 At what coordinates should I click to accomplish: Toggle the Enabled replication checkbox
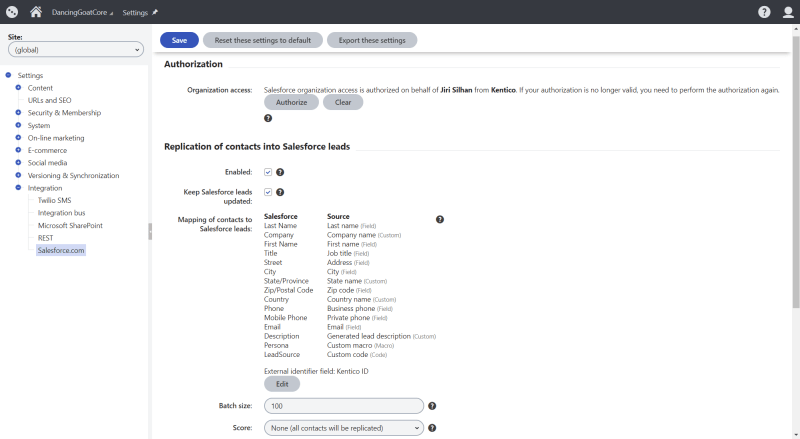[x=268, y=172]
